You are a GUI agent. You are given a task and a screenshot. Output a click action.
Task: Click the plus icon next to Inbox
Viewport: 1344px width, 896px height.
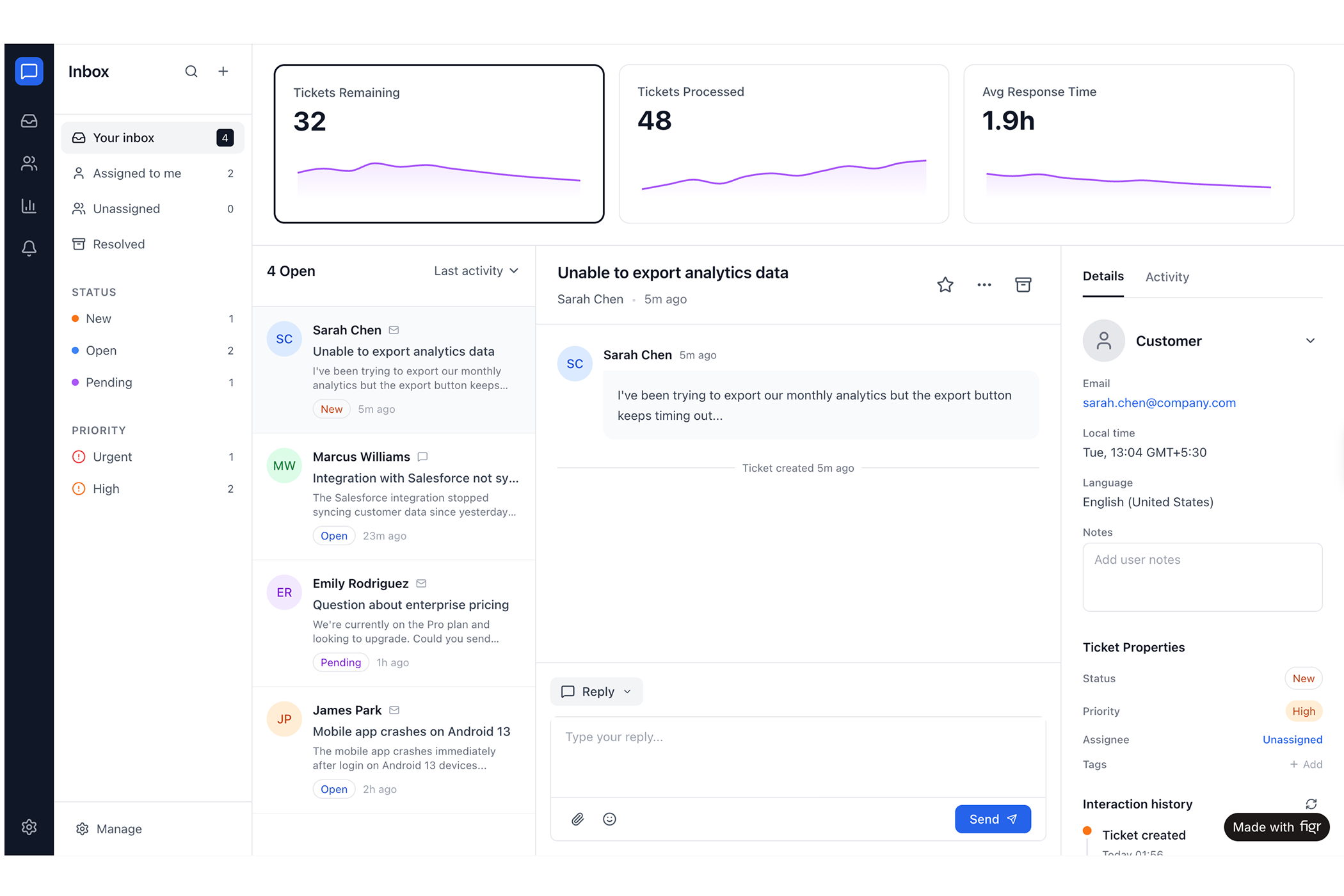223,71
